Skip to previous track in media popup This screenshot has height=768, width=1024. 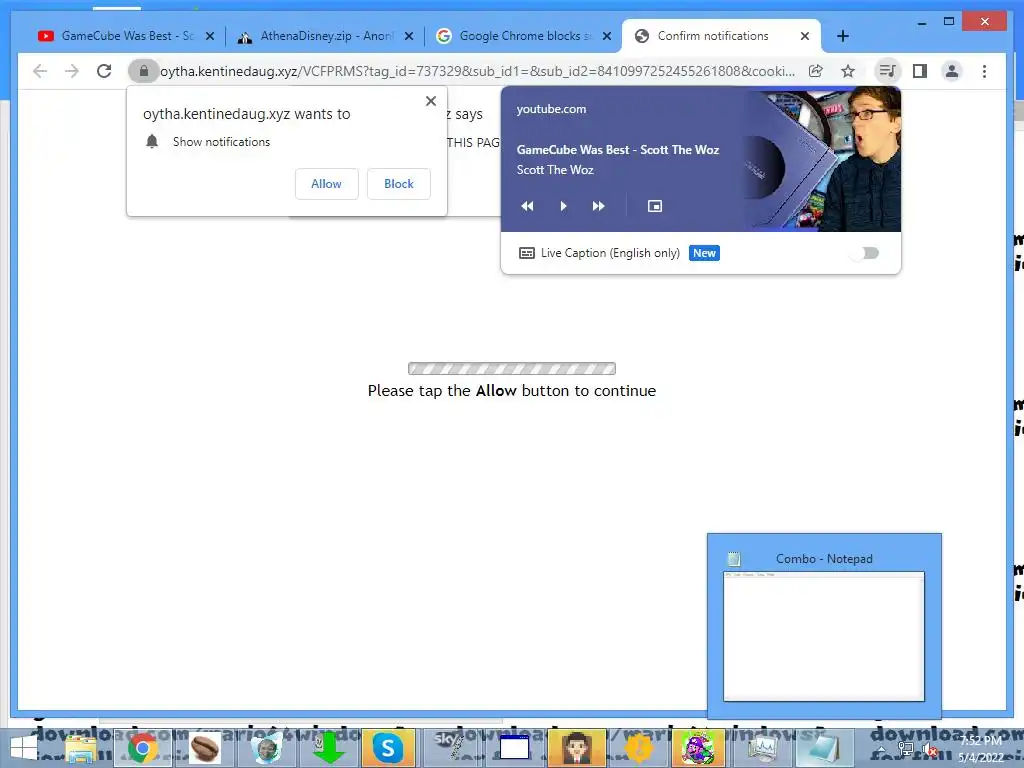[x=527, y=206]
